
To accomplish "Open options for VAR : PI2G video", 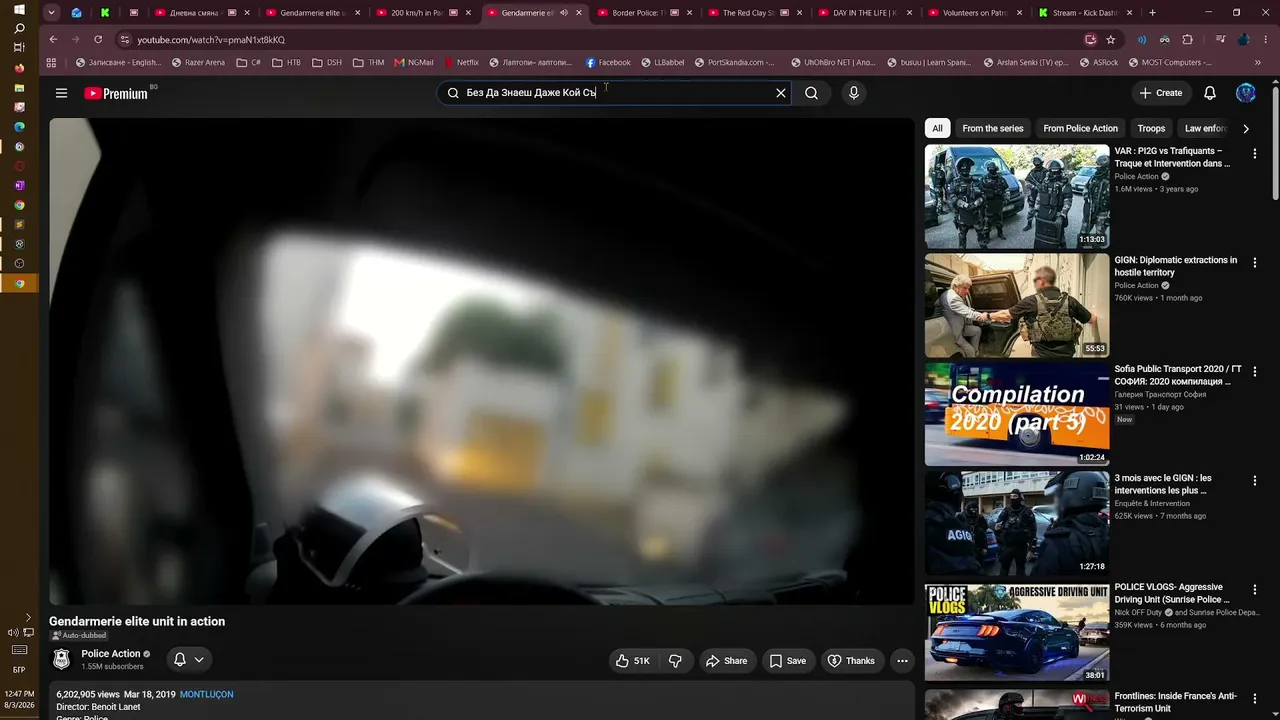I will 1255,153.
